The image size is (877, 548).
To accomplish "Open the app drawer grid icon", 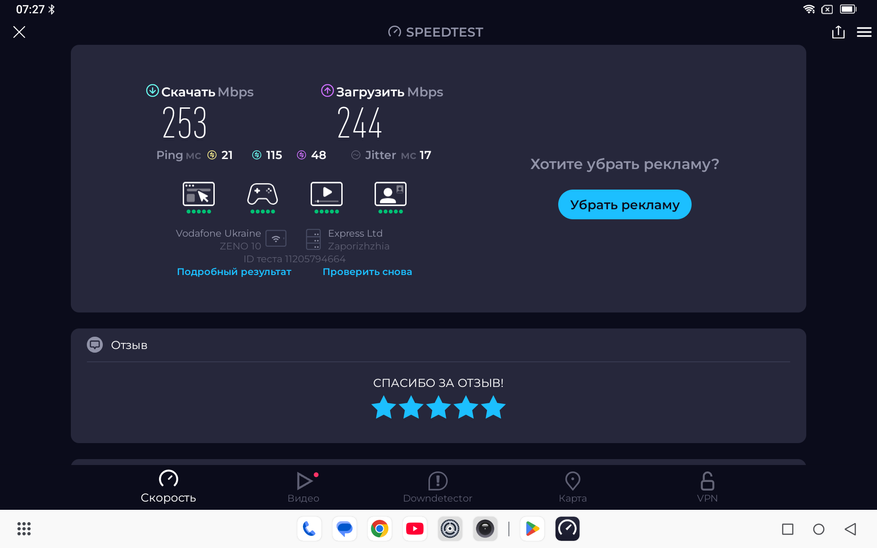I will click(x=23, y=529).
